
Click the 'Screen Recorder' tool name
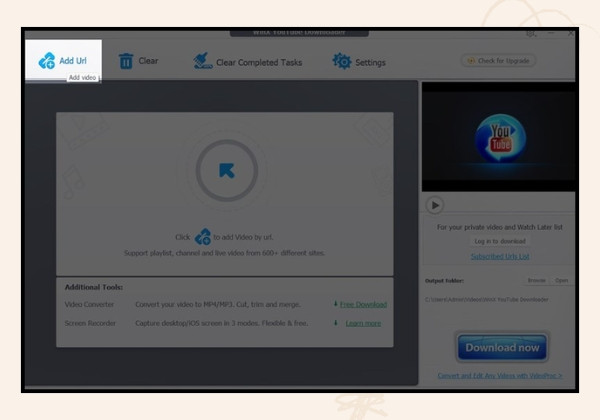pyautogui.click(x=90, y=323)
